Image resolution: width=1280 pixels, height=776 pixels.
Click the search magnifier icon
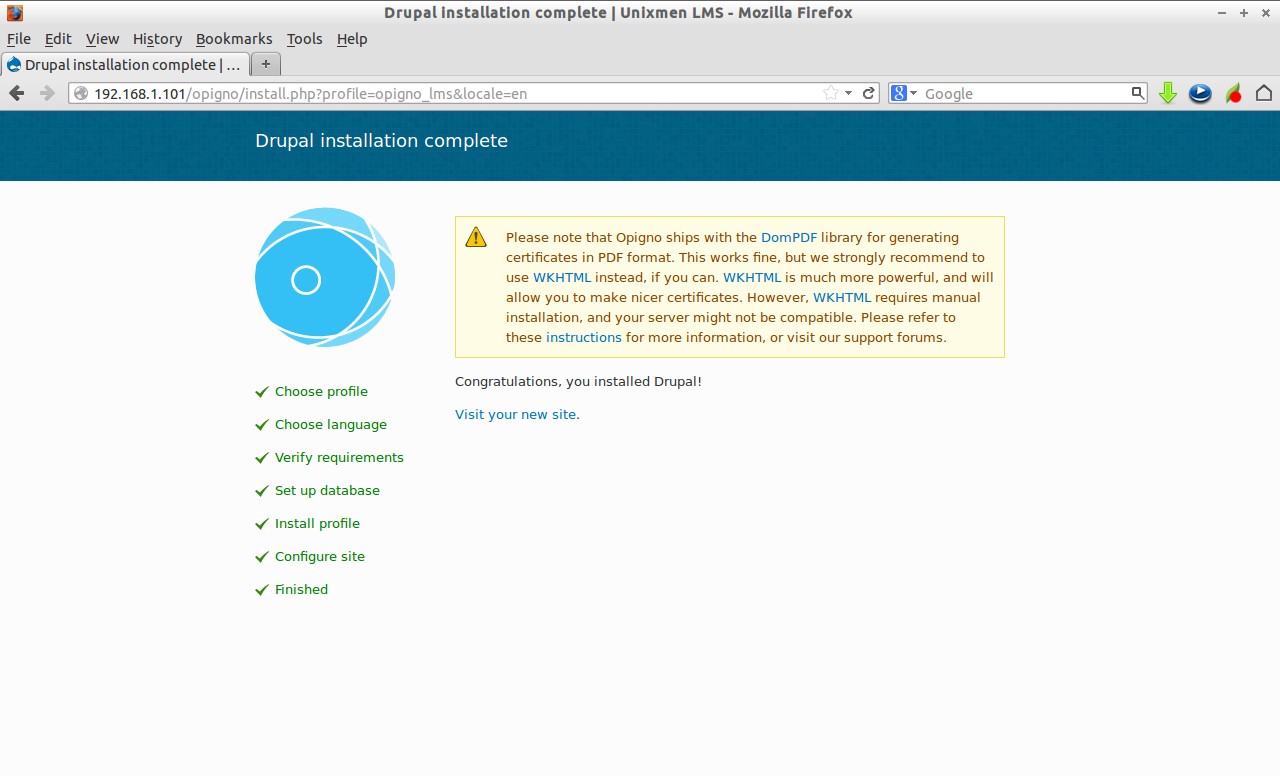[x=1137, y=93]
